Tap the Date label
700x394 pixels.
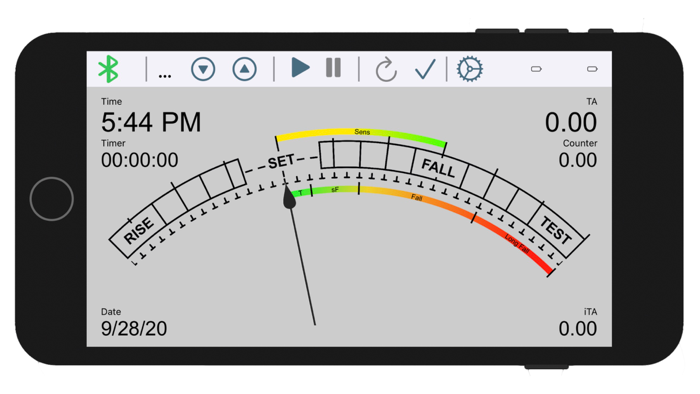[x=111, y=312]
